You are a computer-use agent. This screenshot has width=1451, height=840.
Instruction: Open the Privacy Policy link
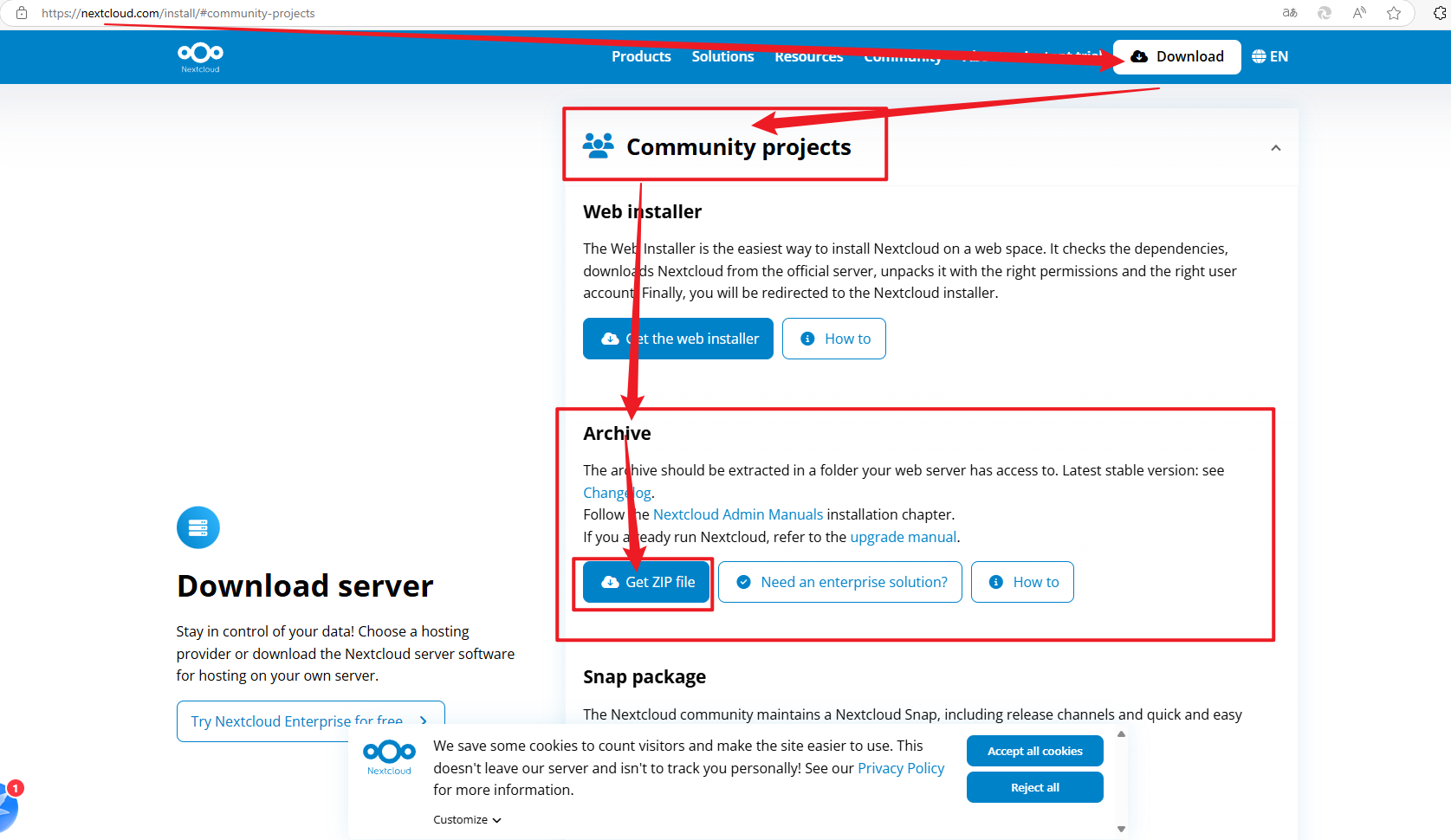pyautogui.click(x=901, y=768)
